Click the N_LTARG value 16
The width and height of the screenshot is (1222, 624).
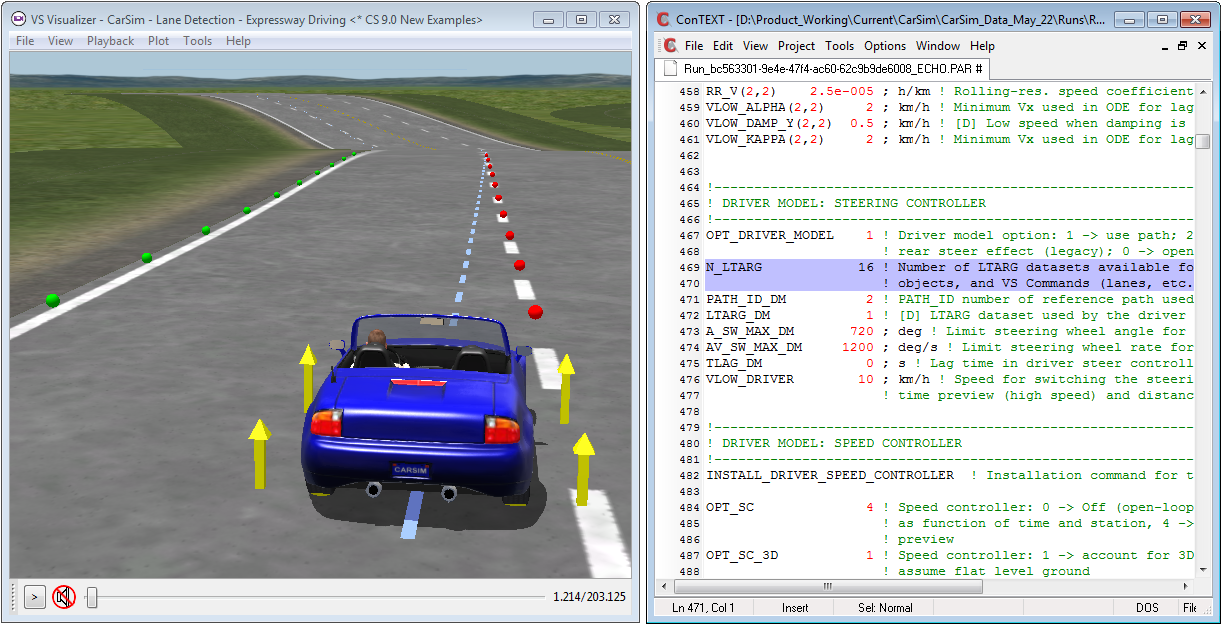pyautogui.click(x=866, y=267)
